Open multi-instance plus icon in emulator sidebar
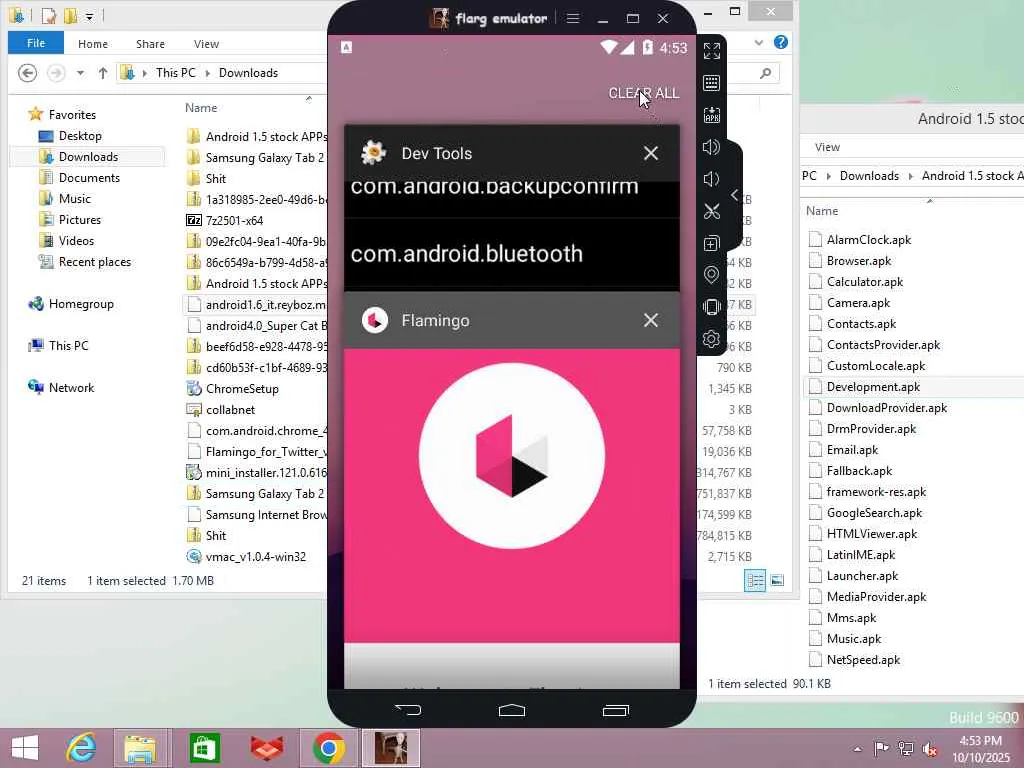 711,243
